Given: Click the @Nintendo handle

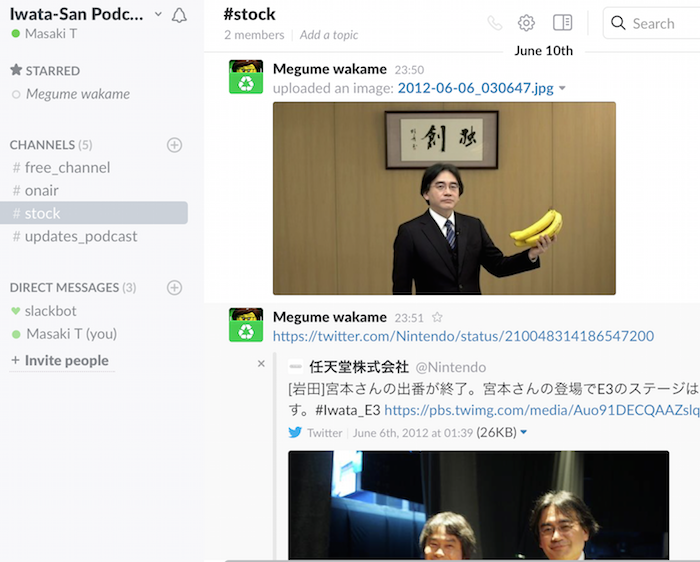Looking at the screenshot, I should (x=451, y=367).
